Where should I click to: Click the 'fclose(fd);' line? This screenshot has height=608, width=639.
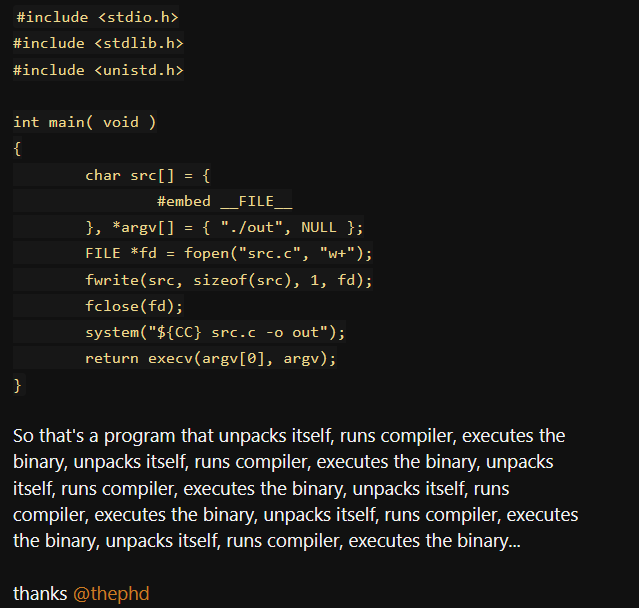(134, 306)
